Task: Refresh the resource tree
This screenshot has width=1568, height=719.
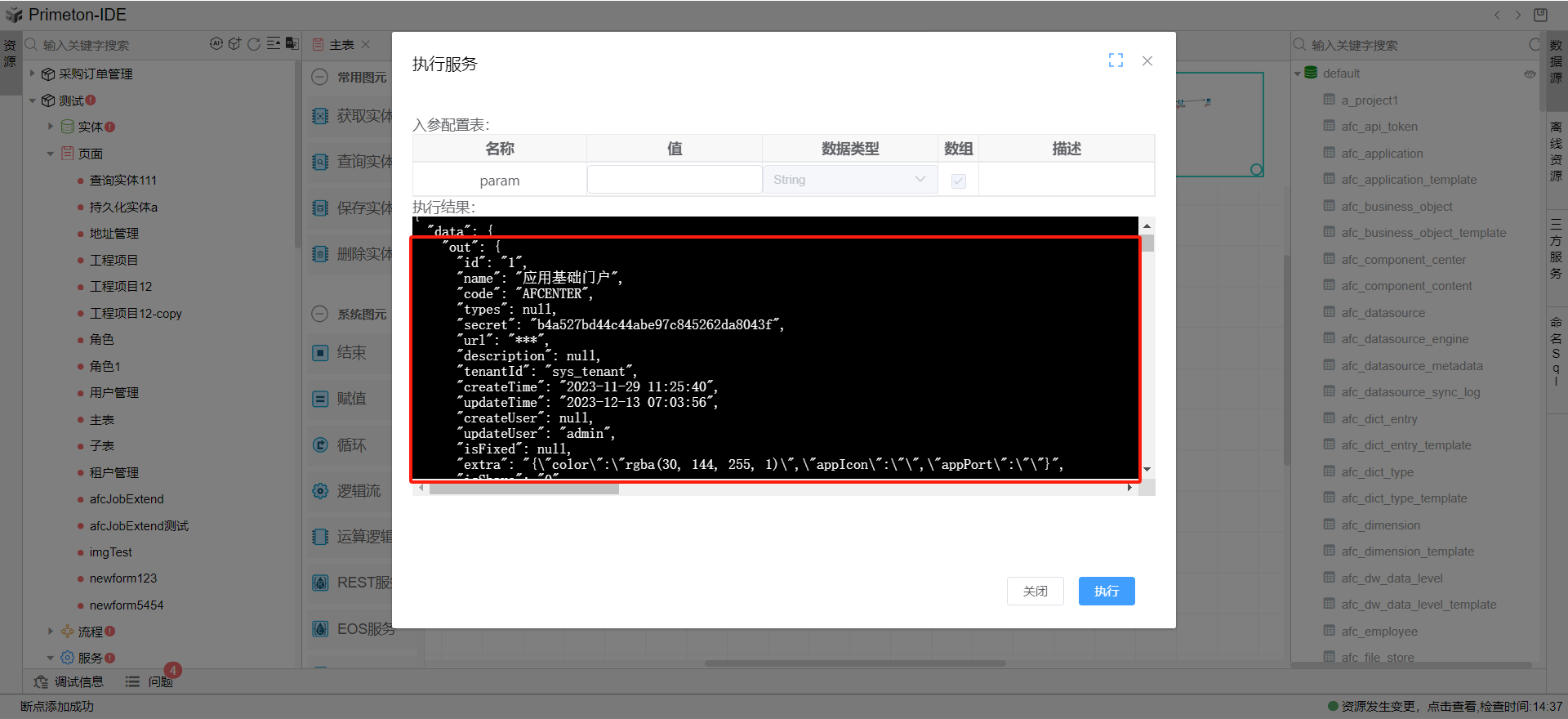Action: click(254, 44)
